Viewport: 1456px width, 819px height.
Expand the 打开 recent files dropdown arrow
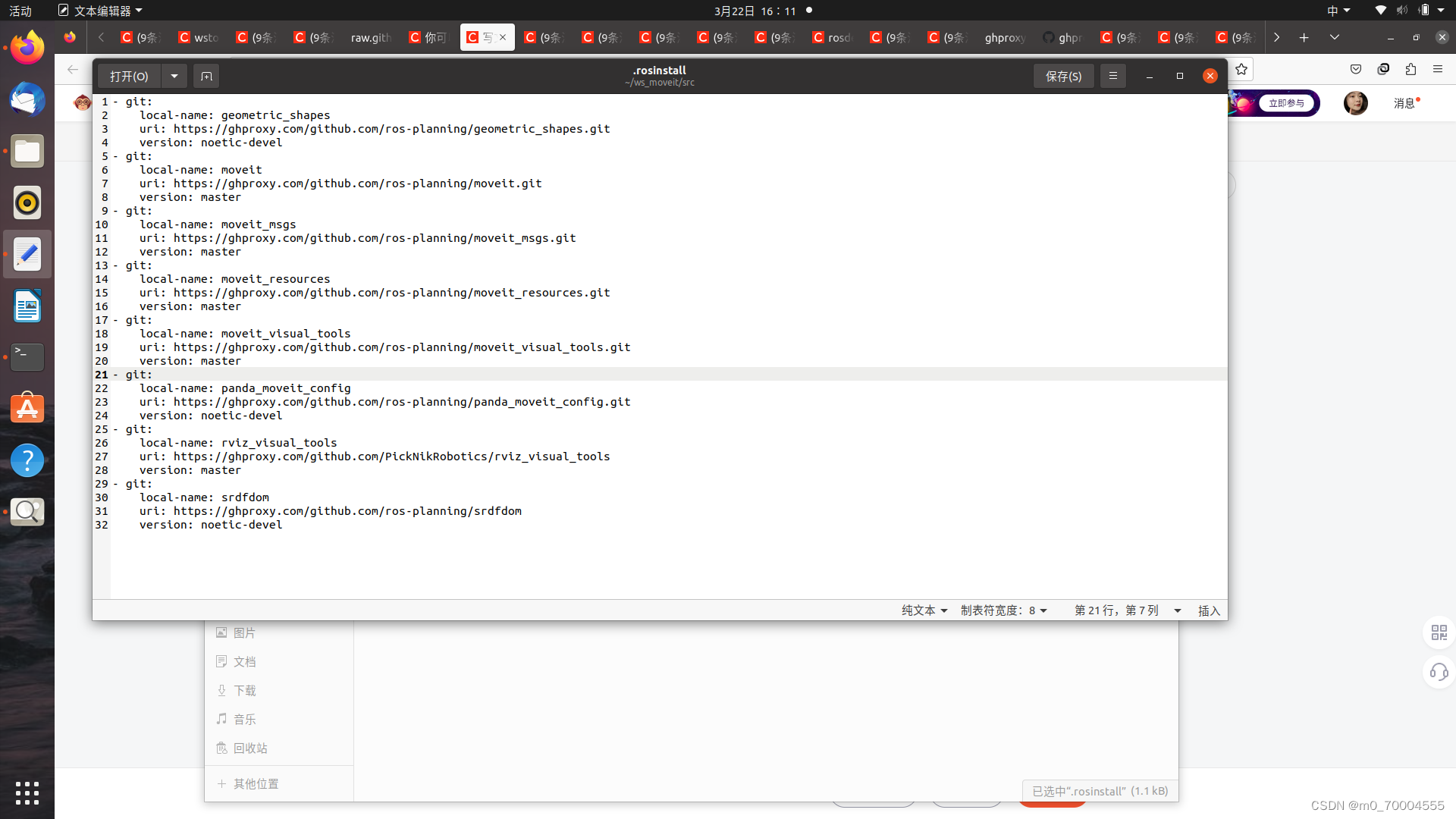click(x=174, y=76)
